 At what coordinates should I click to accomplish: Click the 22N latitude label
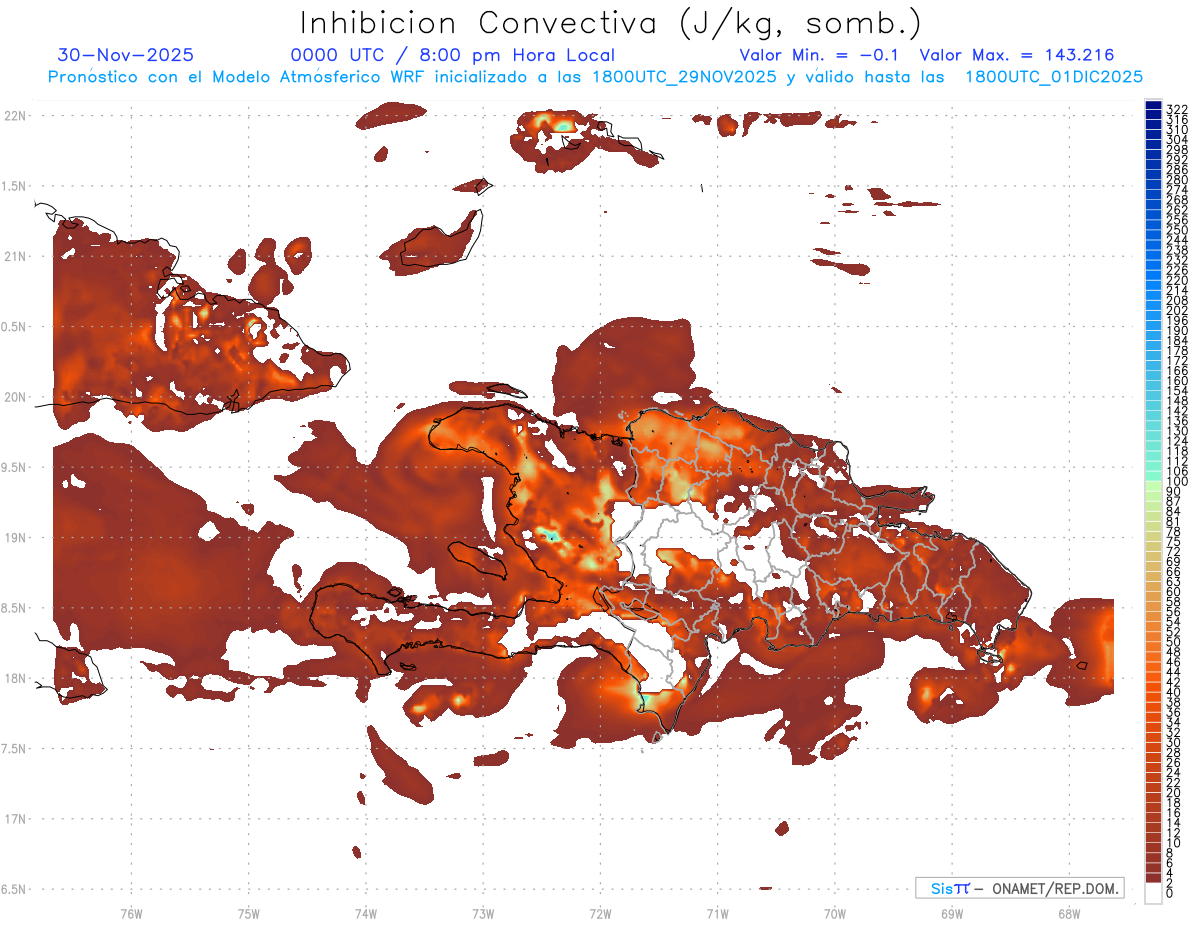15,116
